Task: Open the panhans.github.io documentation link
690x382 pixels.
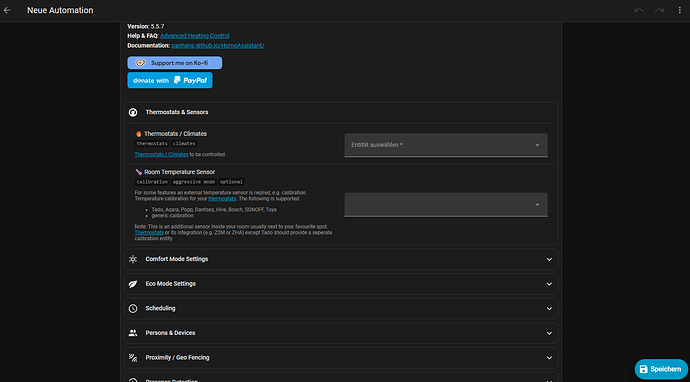Action: click(x=218, y=45)
